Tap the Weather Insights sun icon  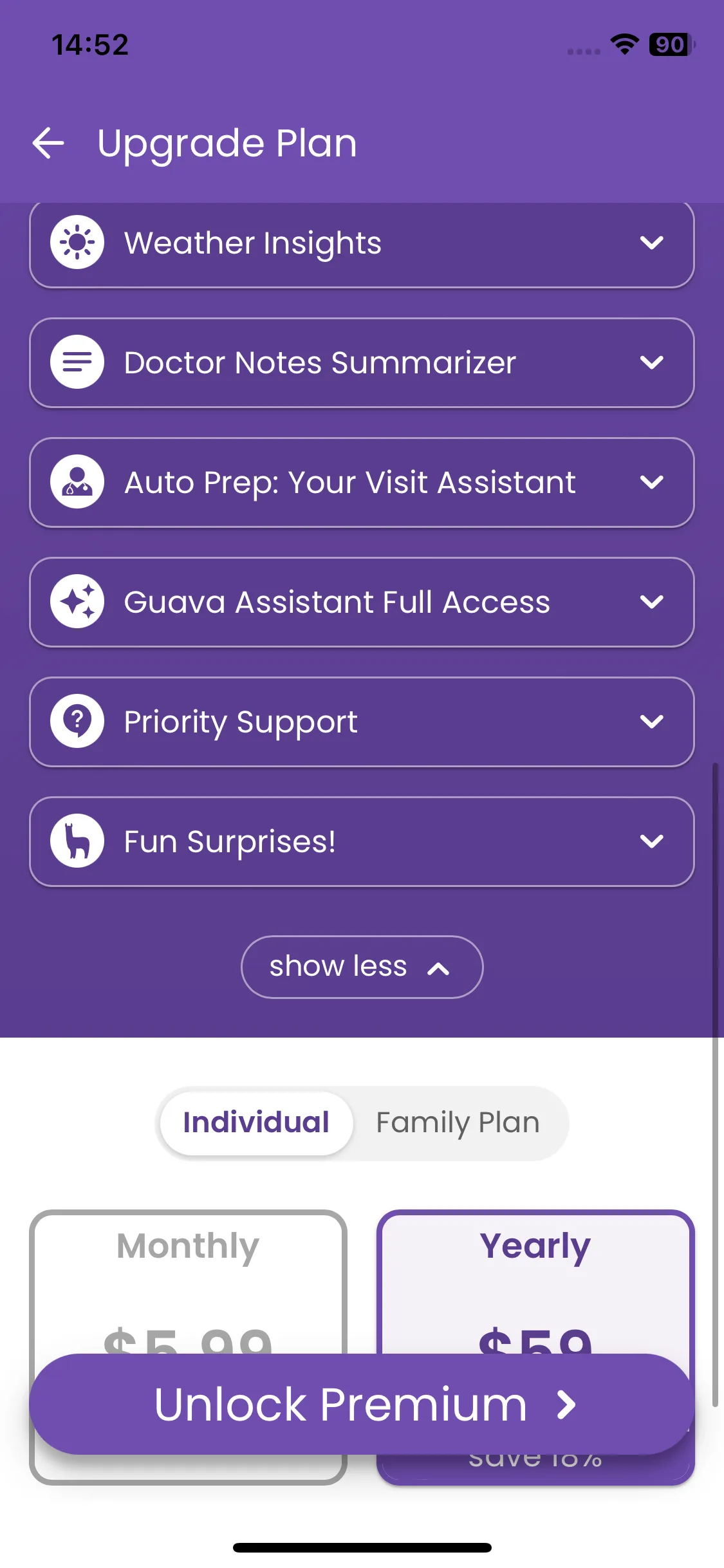coord(77,243)
